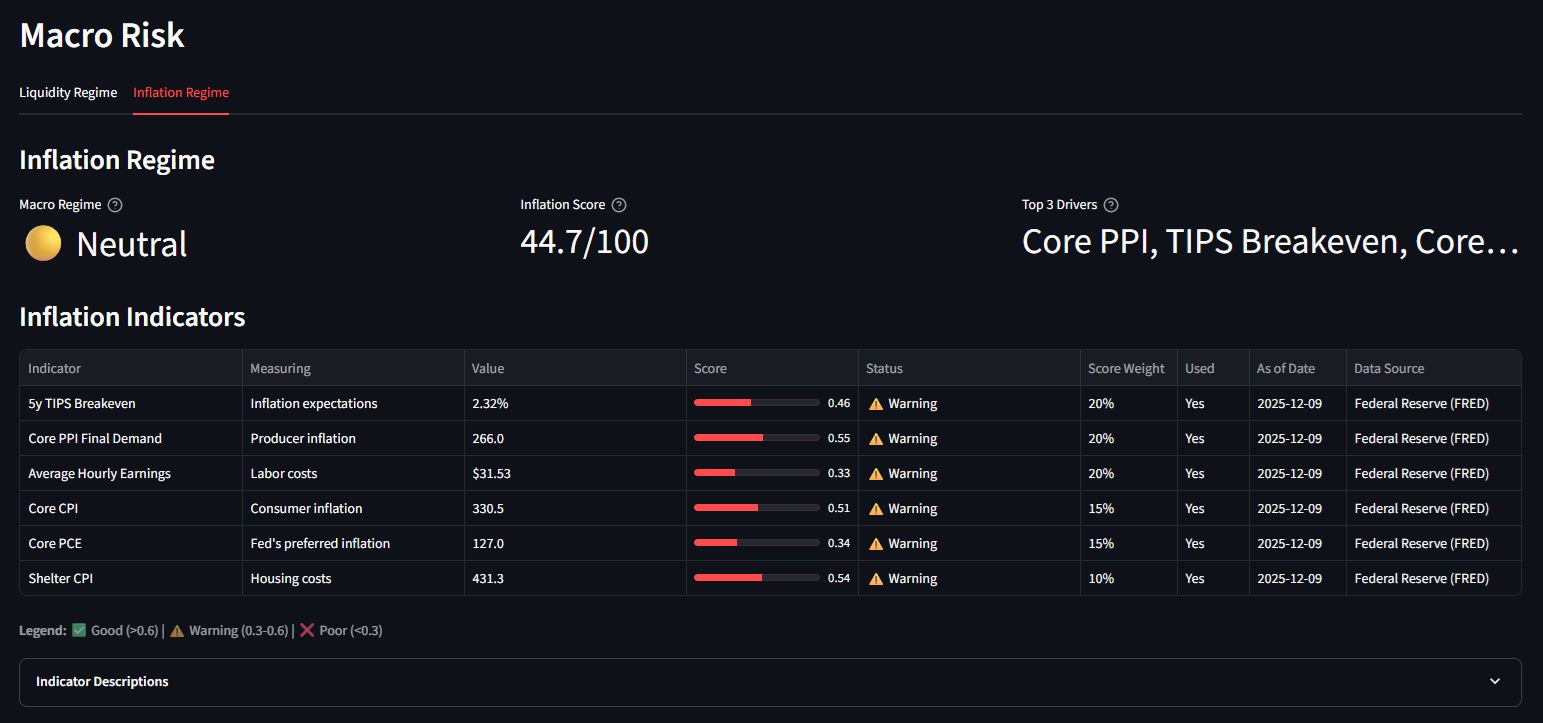Image resolution: width=1543 pixels, height=723 pixels.
Task: Click warning icon in Core PPI Final Demand row
Action: (876, 439)
